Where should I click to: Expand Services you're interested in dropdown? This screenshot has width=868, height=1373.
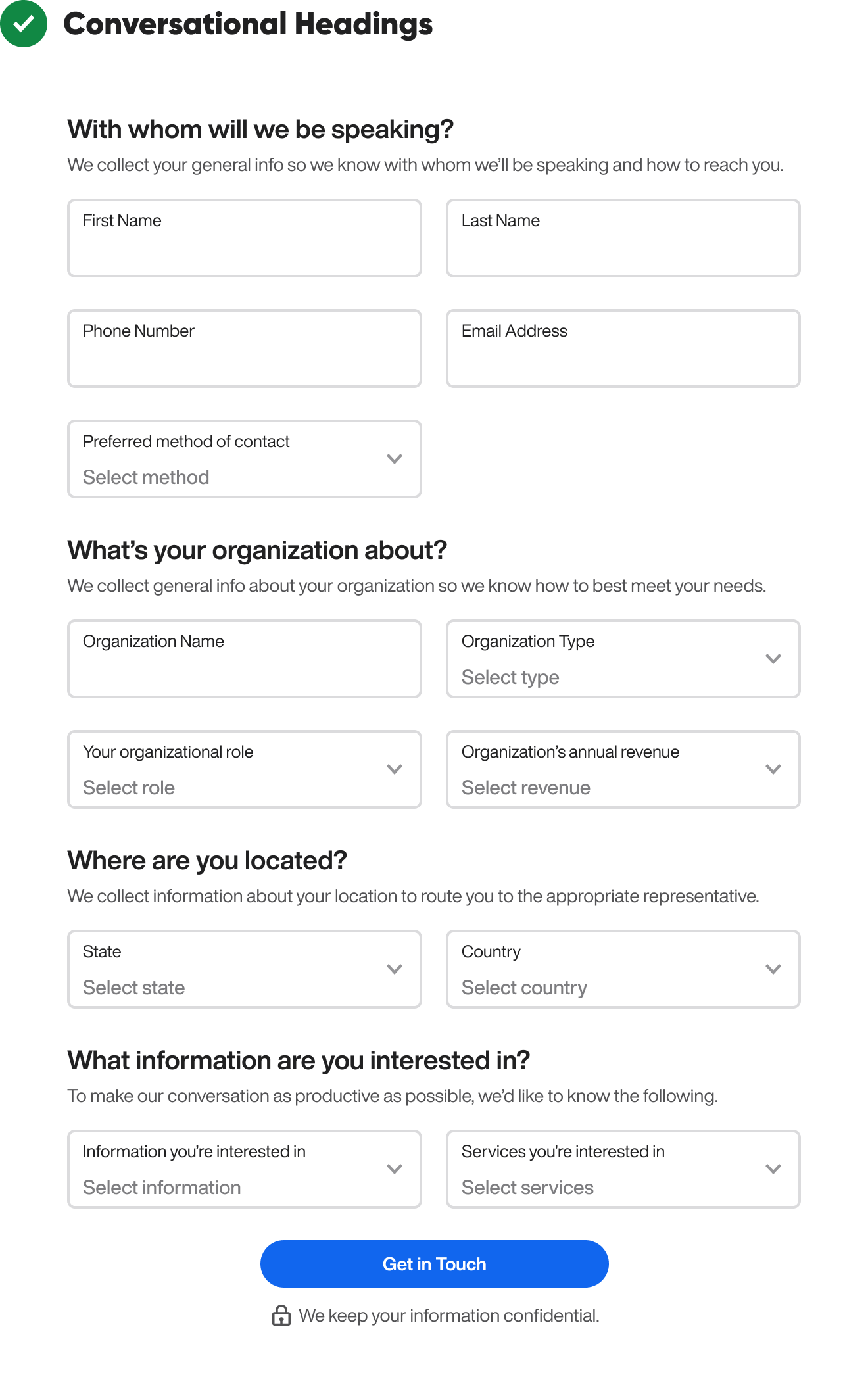click(623, 1169)
